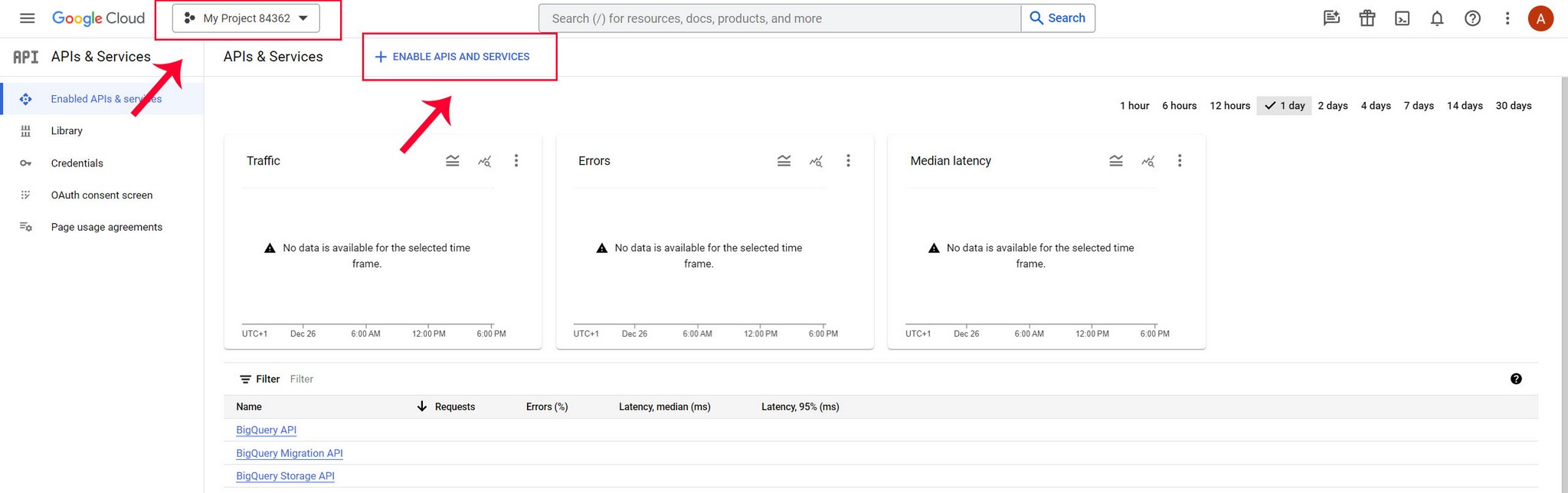Toggle legend on the Traffic chart

tap(453, 161)
